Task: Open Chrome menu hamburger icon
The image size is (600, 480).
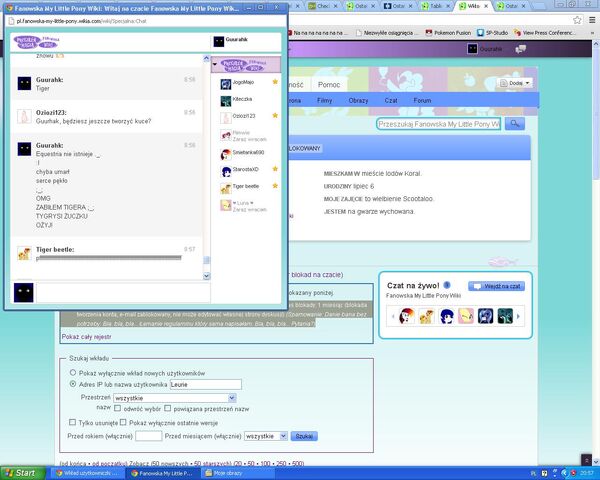Action: tap(592, 20)
